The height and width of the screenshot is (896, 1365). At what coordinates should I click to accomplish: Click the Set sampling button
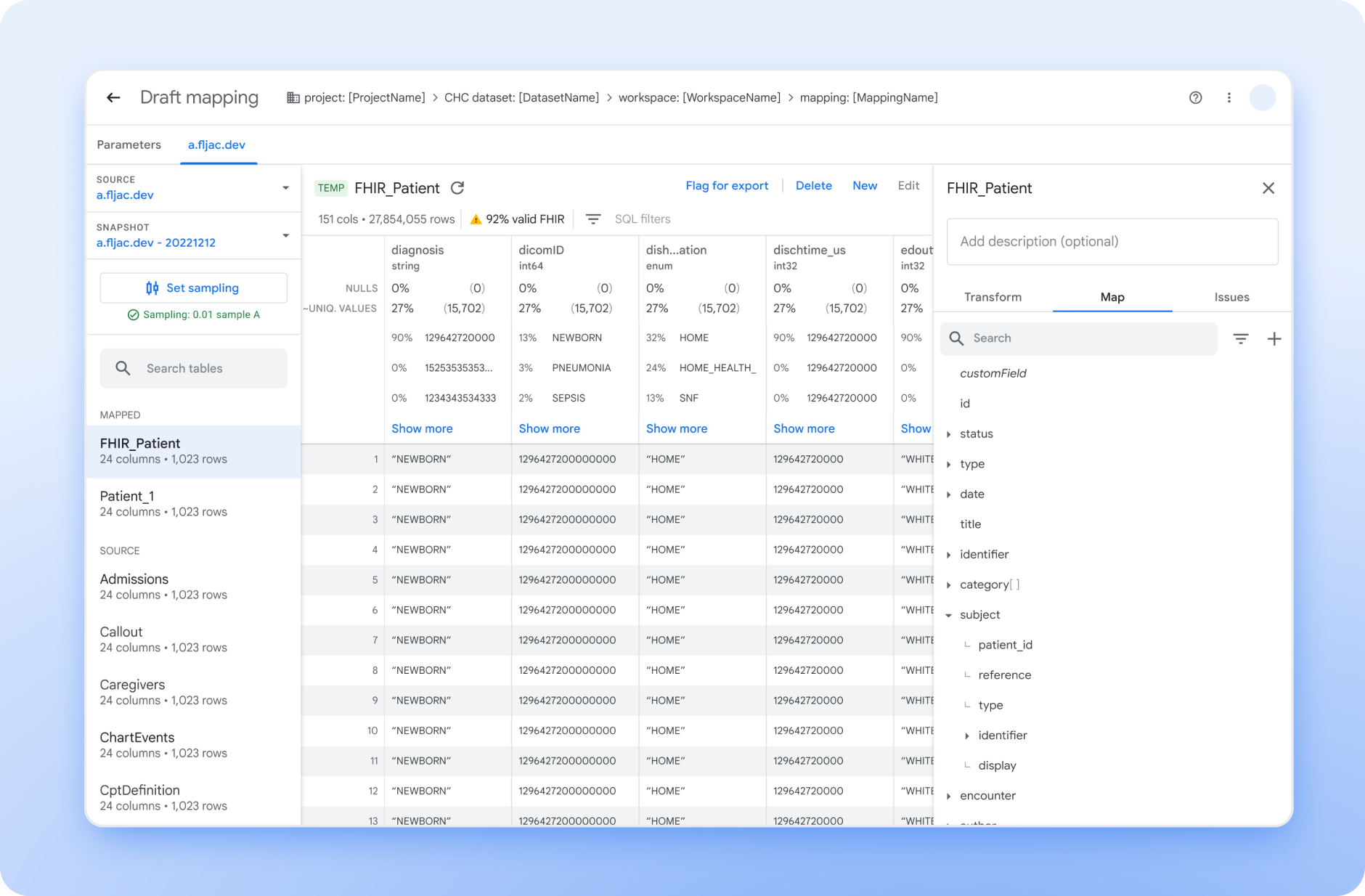[x=193, y=288]
